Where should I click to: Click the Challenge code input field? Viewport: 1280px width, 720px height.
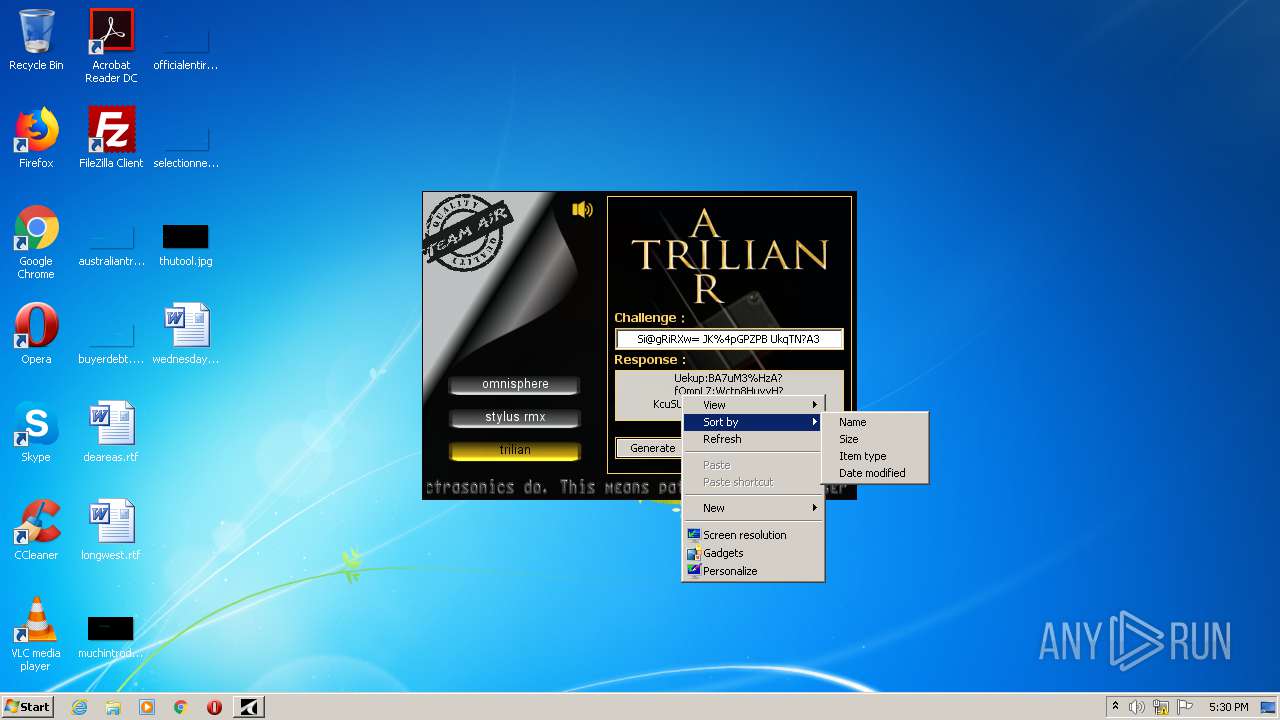(x=729, y=339)
